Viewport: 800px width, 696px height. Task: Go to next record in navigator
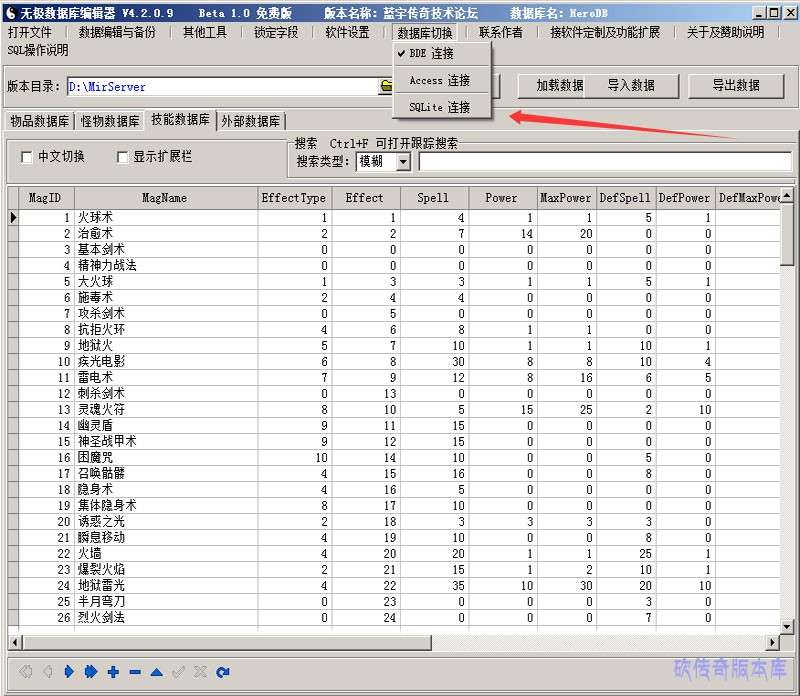(x=69, y=672)
